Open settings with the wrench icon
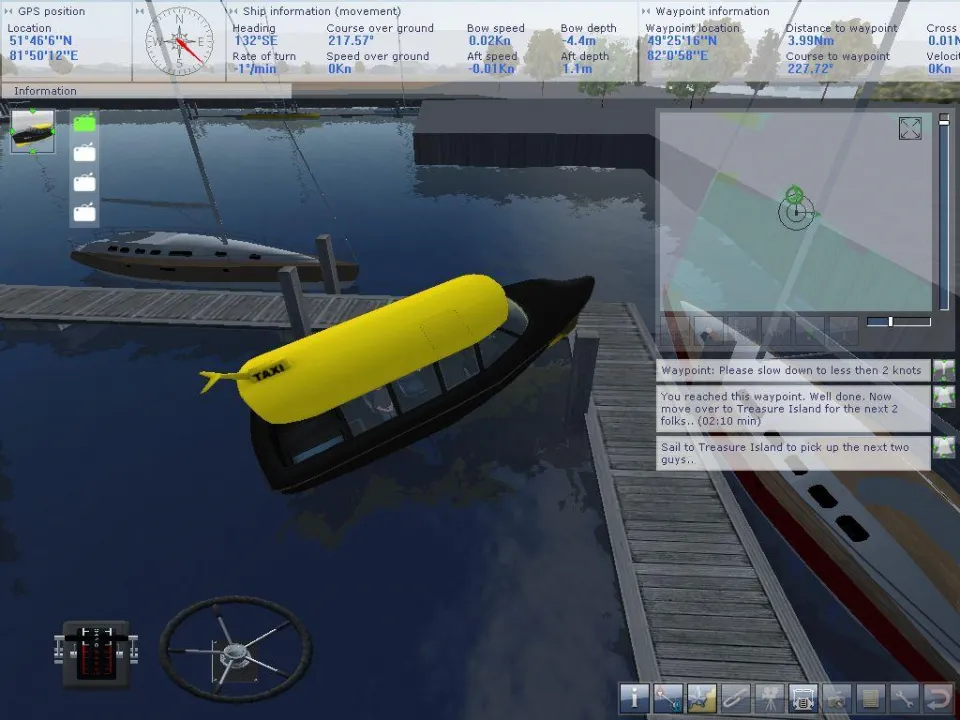The height and width of the screenshot is (720, 960). click(x=904, y=697)
